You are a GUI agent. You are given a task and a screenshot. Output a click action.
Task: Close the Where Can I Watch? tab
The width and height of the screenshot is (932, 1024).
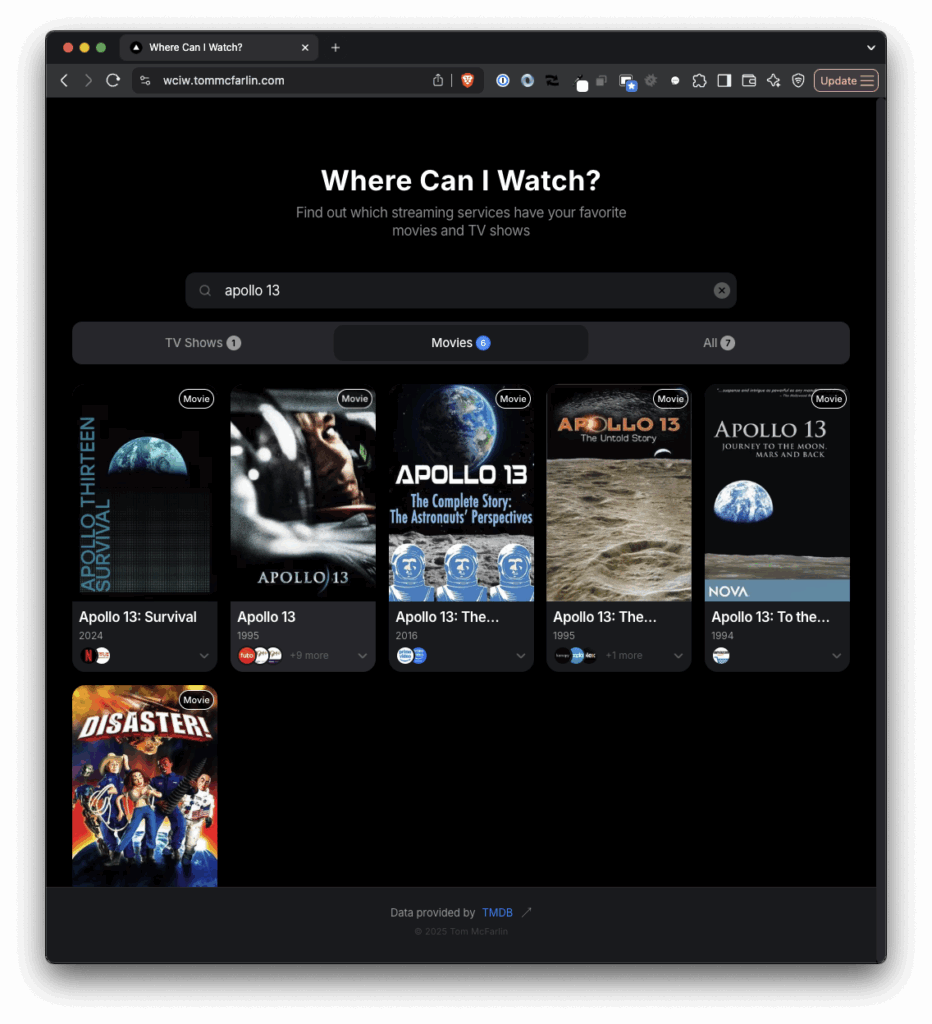(x=305, y=47)
